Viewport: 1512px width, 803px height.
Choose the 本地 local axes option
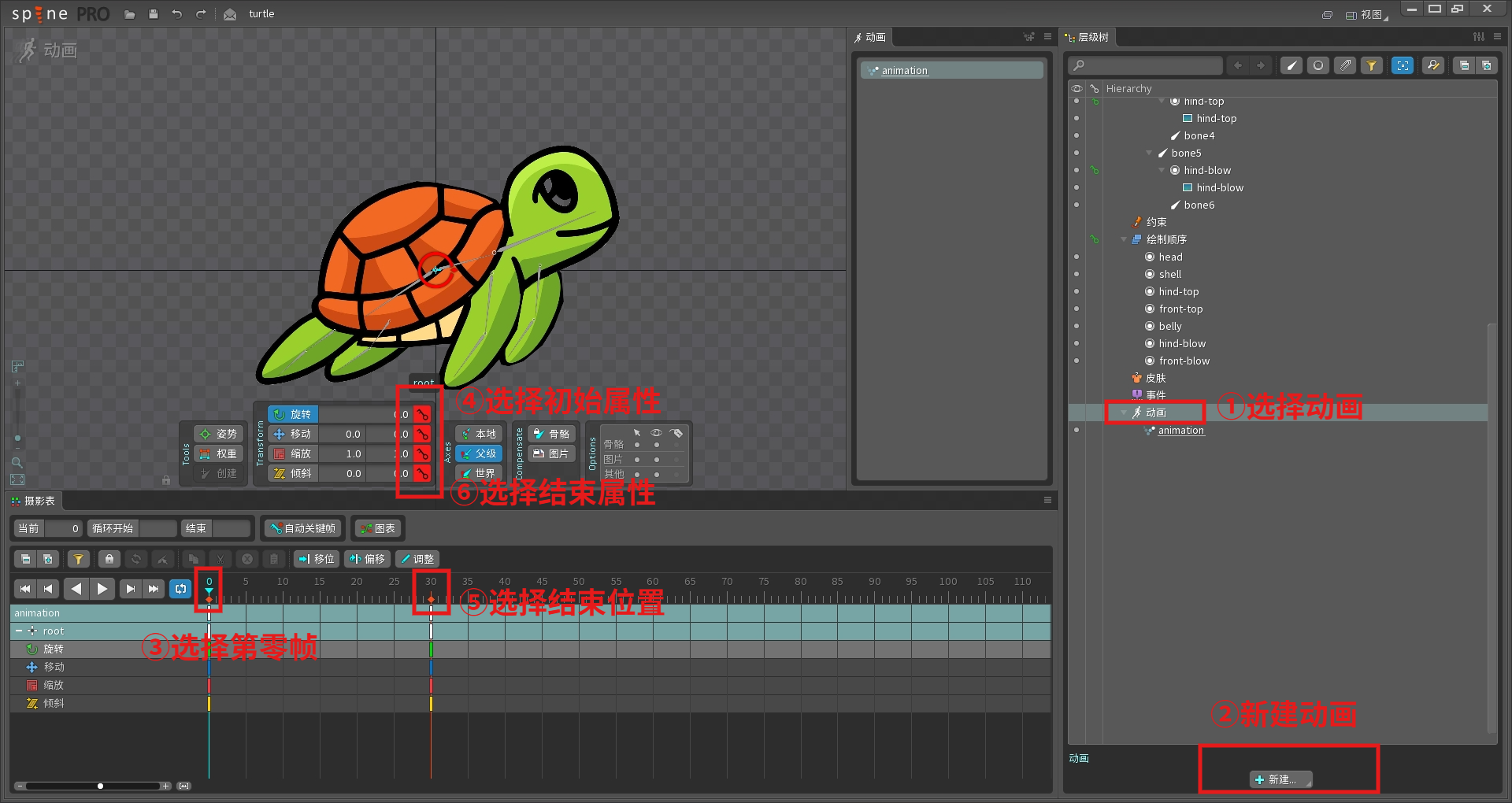[478, 434]
